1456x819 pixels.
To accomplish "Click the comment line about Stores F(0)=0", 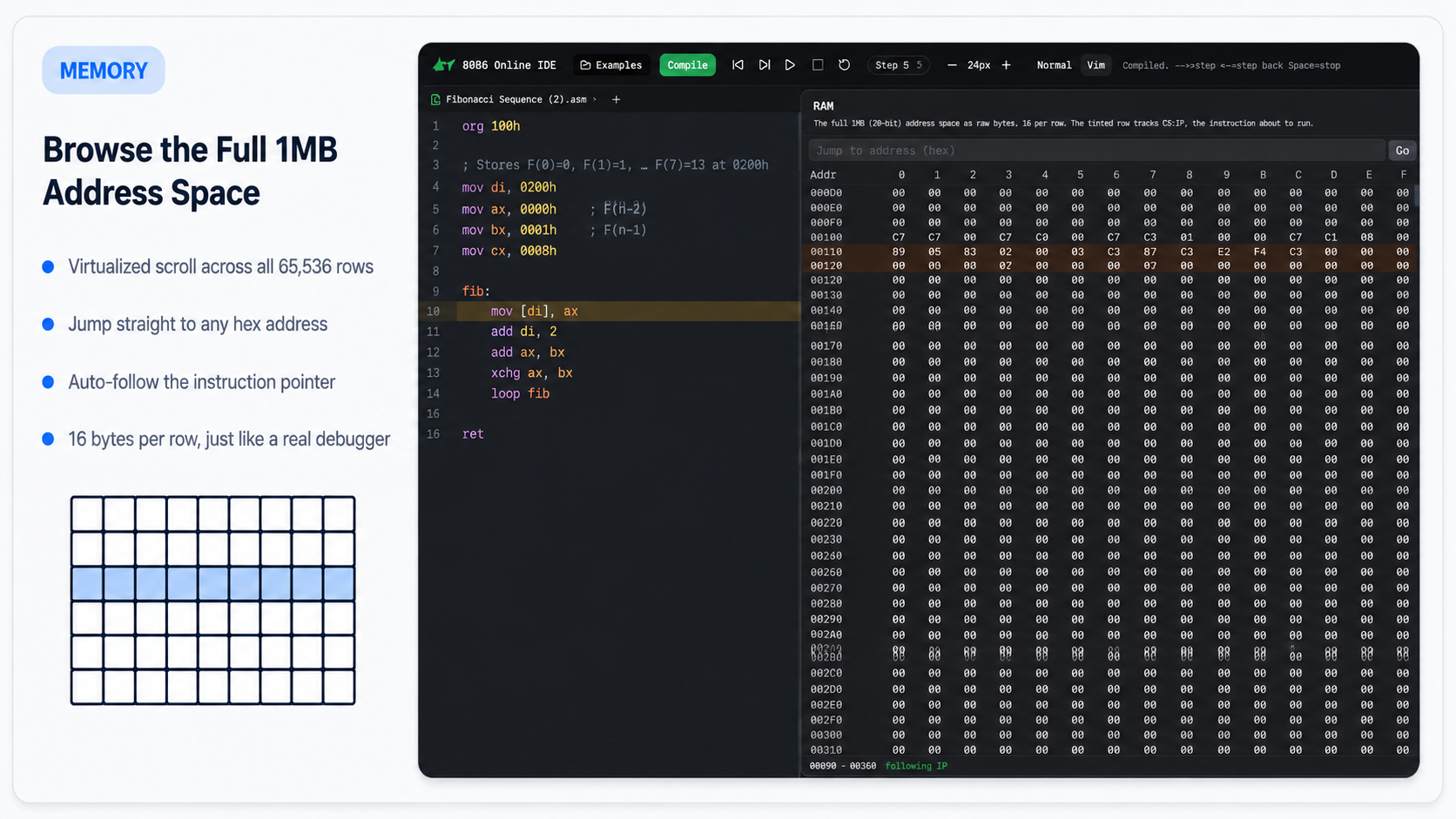I will 615,165.
